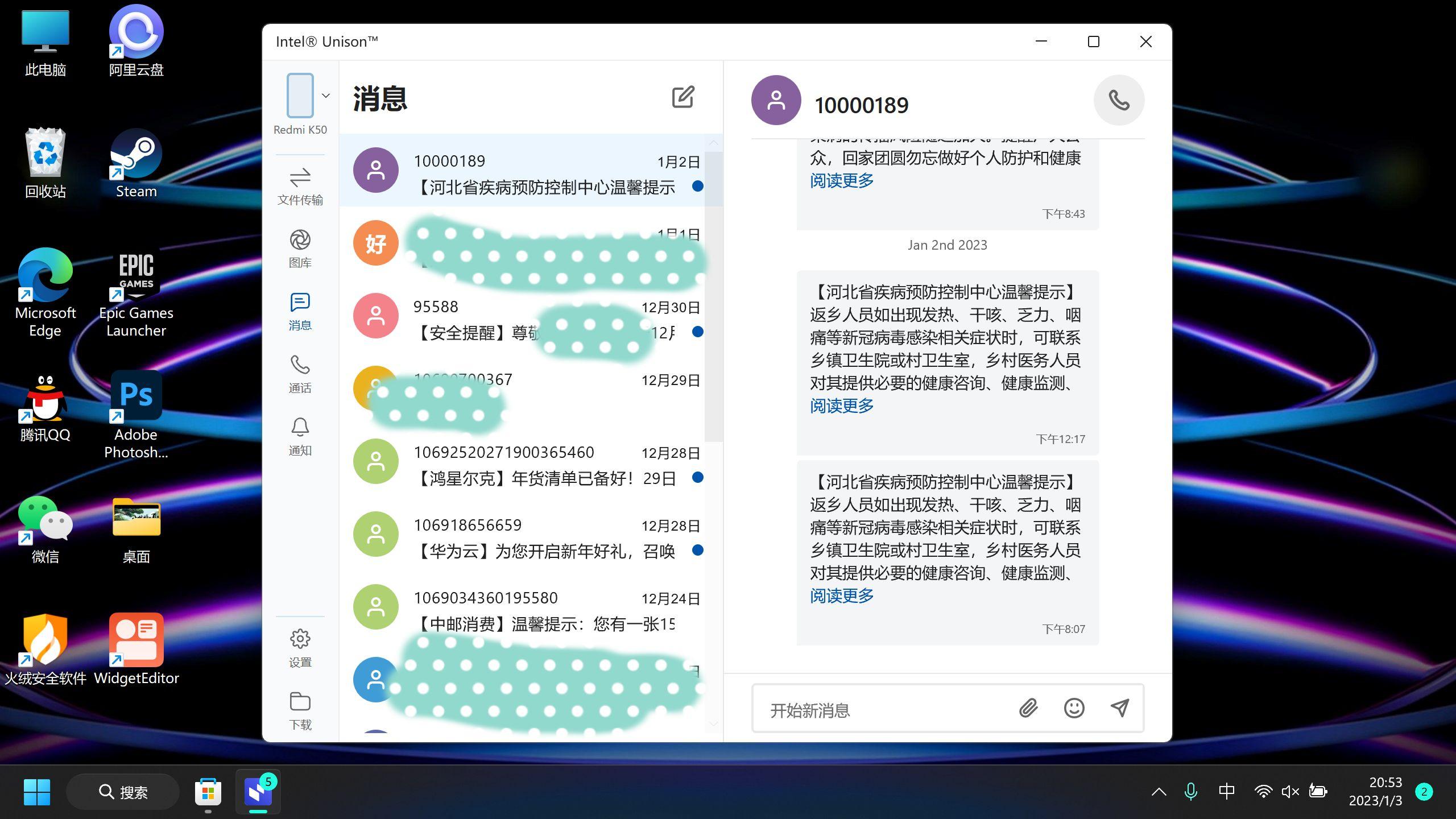1456x819 pixels.
Task: Click the microphone tray icon
Action: (1190, 792)
